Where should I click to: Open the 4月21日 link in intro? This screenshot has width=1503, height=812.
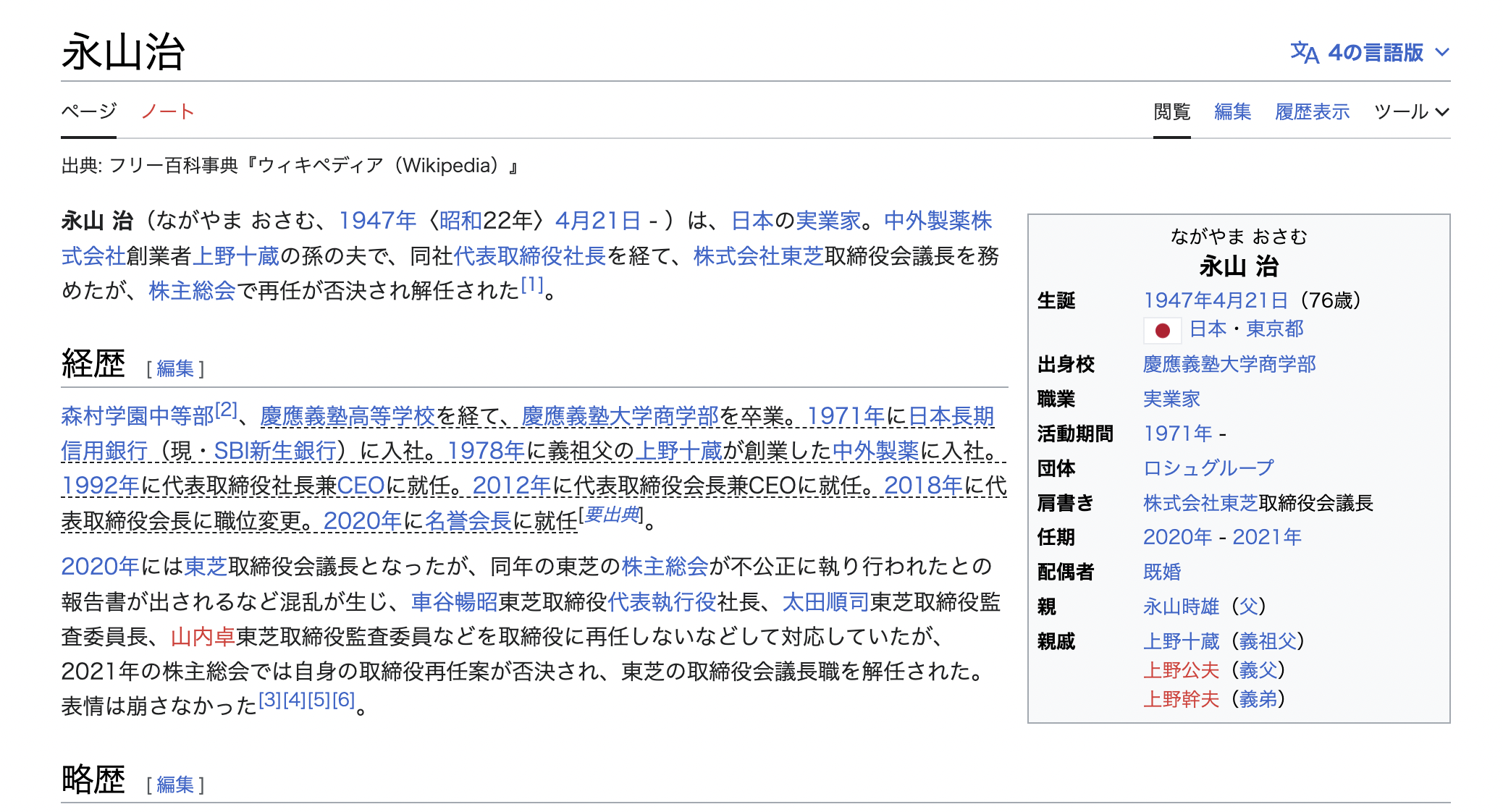[598, 220]
